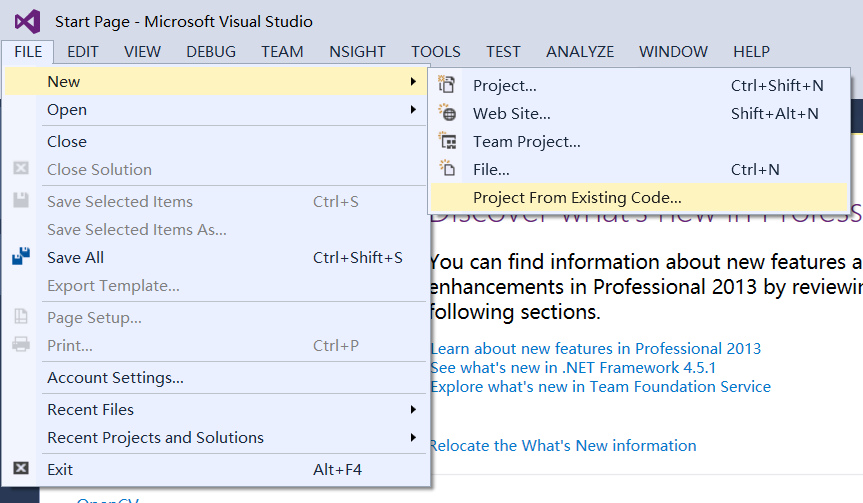Open Explore what's new in Team Foundation Service
Viewport: 863px width, 503px height.
(x=600, y=386)
